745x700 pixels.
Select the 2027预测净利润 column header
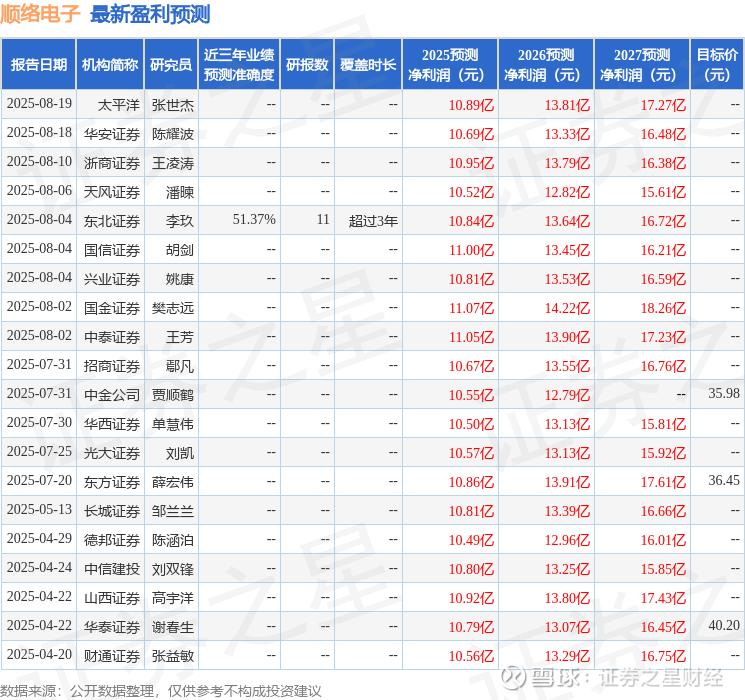click(x=642, y=65)
